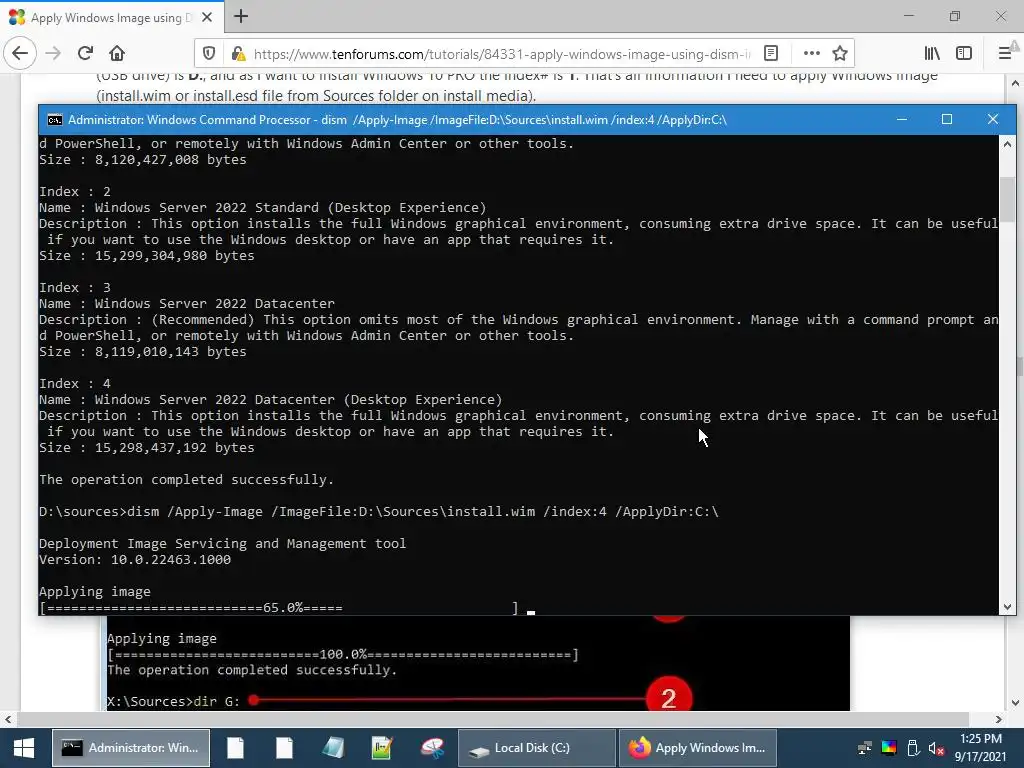Click 'Windows Server 2022 Standard (Desktop Experience)' name
1024x768 pixels.
291,208
